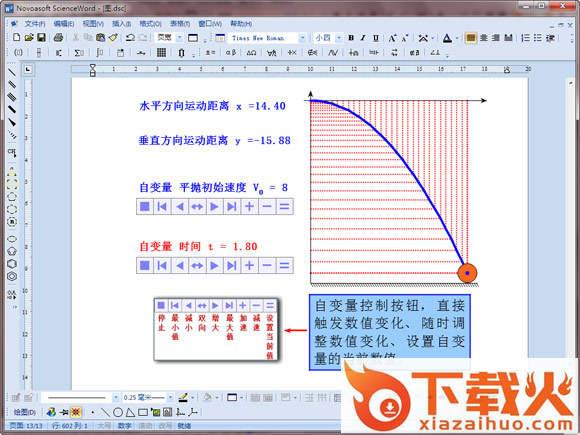
Task: Insert a table with the grid icon
Action: [161, 53]
